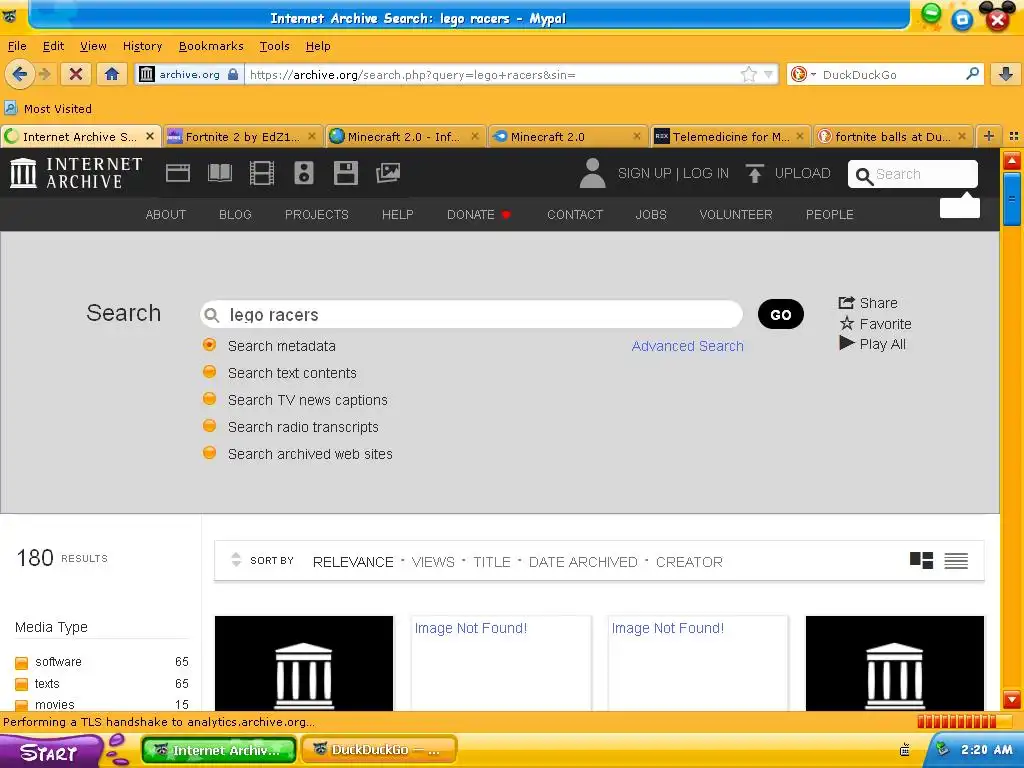Open the Internet Archive Audio speaker icon
Viewport: 1024px width, 768px height.
pos(304,173)
